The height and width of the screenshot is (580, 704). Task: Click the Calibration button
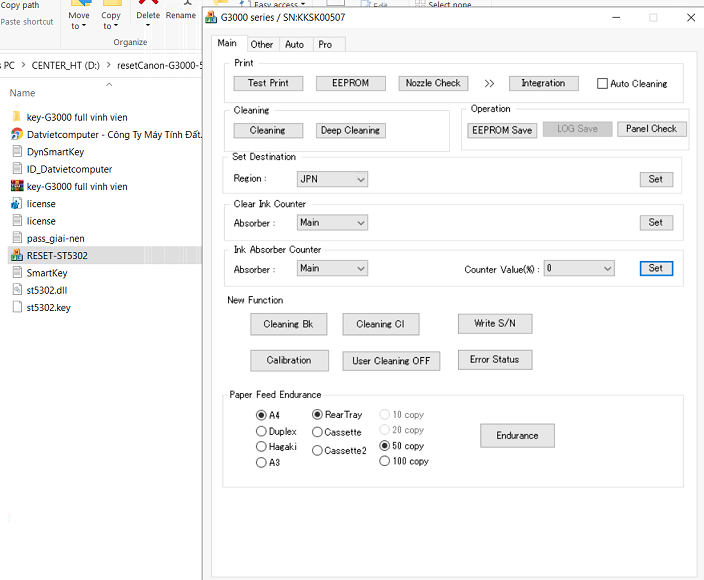coord(289,361)
